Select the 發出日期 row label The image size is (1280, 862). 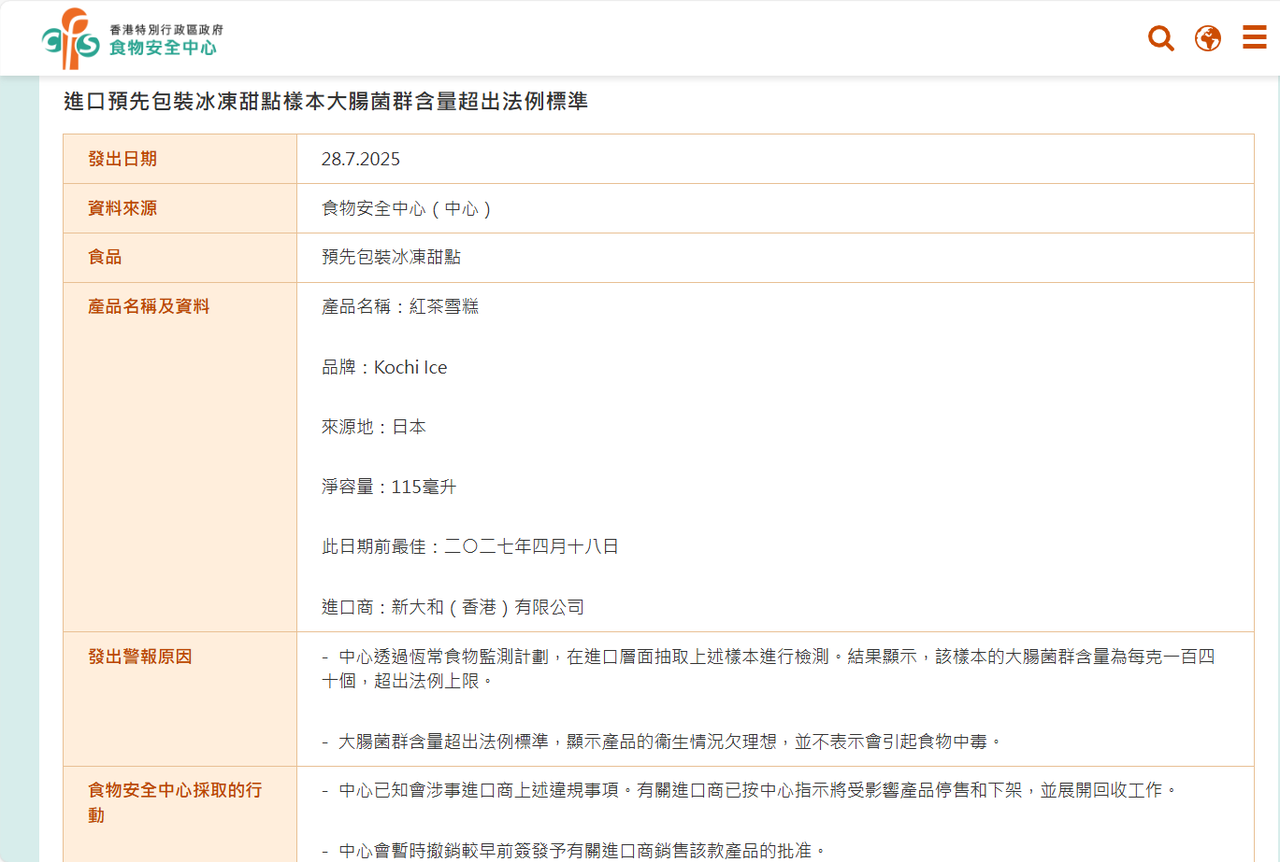point(123,159)
